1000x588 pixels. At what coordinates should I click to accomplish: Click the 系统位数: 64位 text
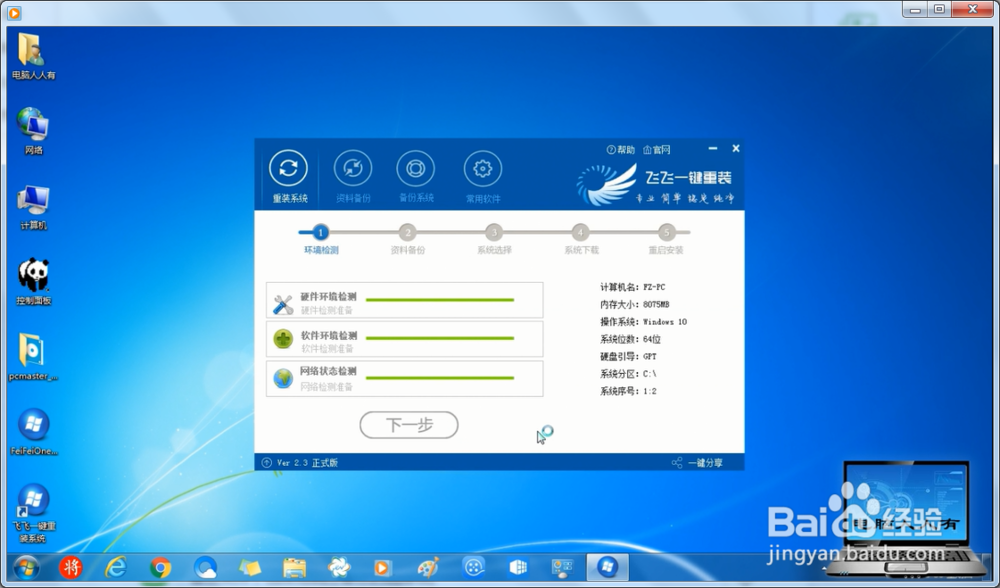[630, 339]
